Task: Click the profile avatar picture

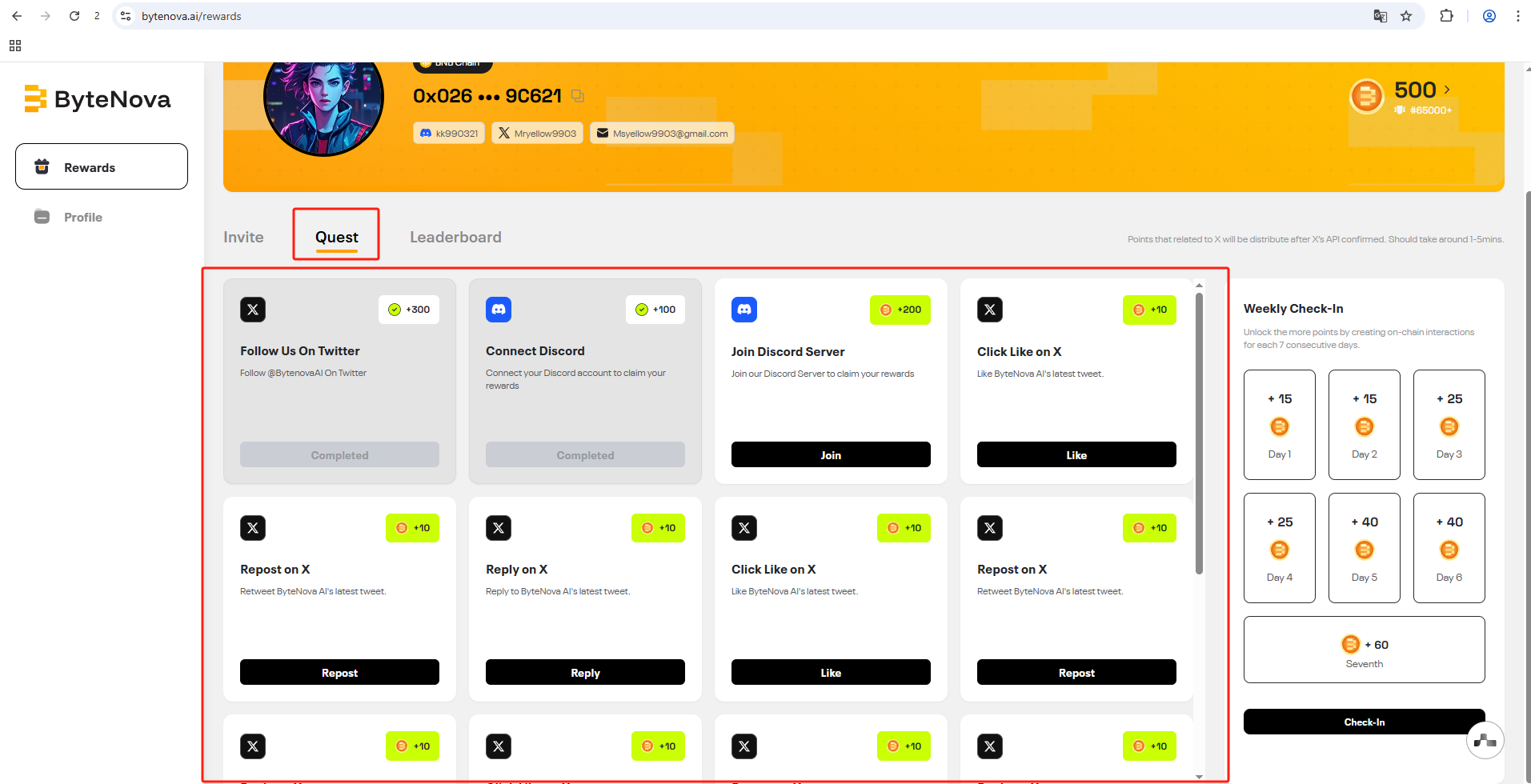Action: pyautogui.click(x=323, y=99)
